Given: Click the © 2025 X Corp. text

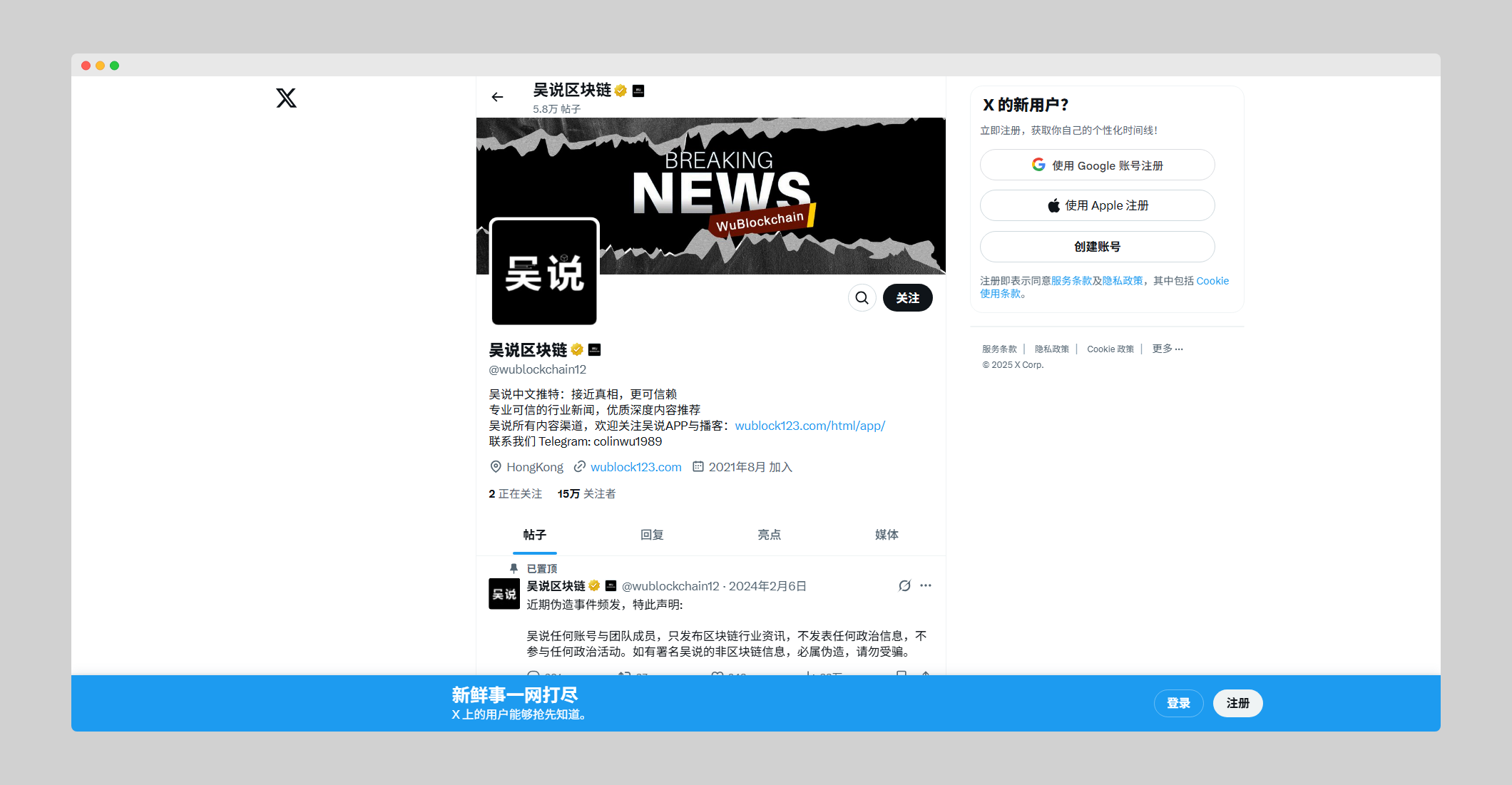Looking at the screenshot, I should [x=1013, y=365].
